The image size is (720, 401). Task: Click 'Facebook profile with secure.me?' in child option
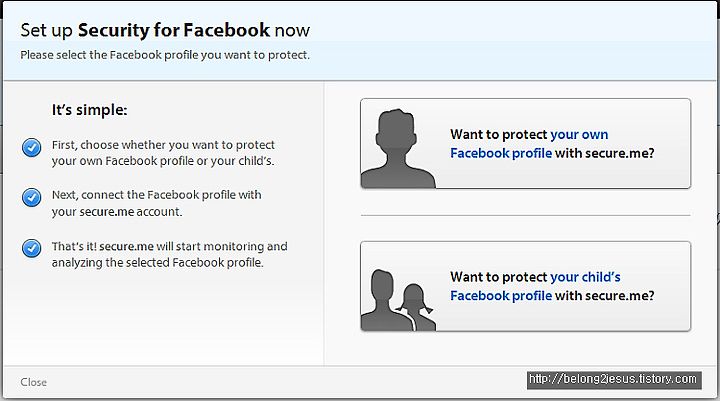click(x=552, y=296)
